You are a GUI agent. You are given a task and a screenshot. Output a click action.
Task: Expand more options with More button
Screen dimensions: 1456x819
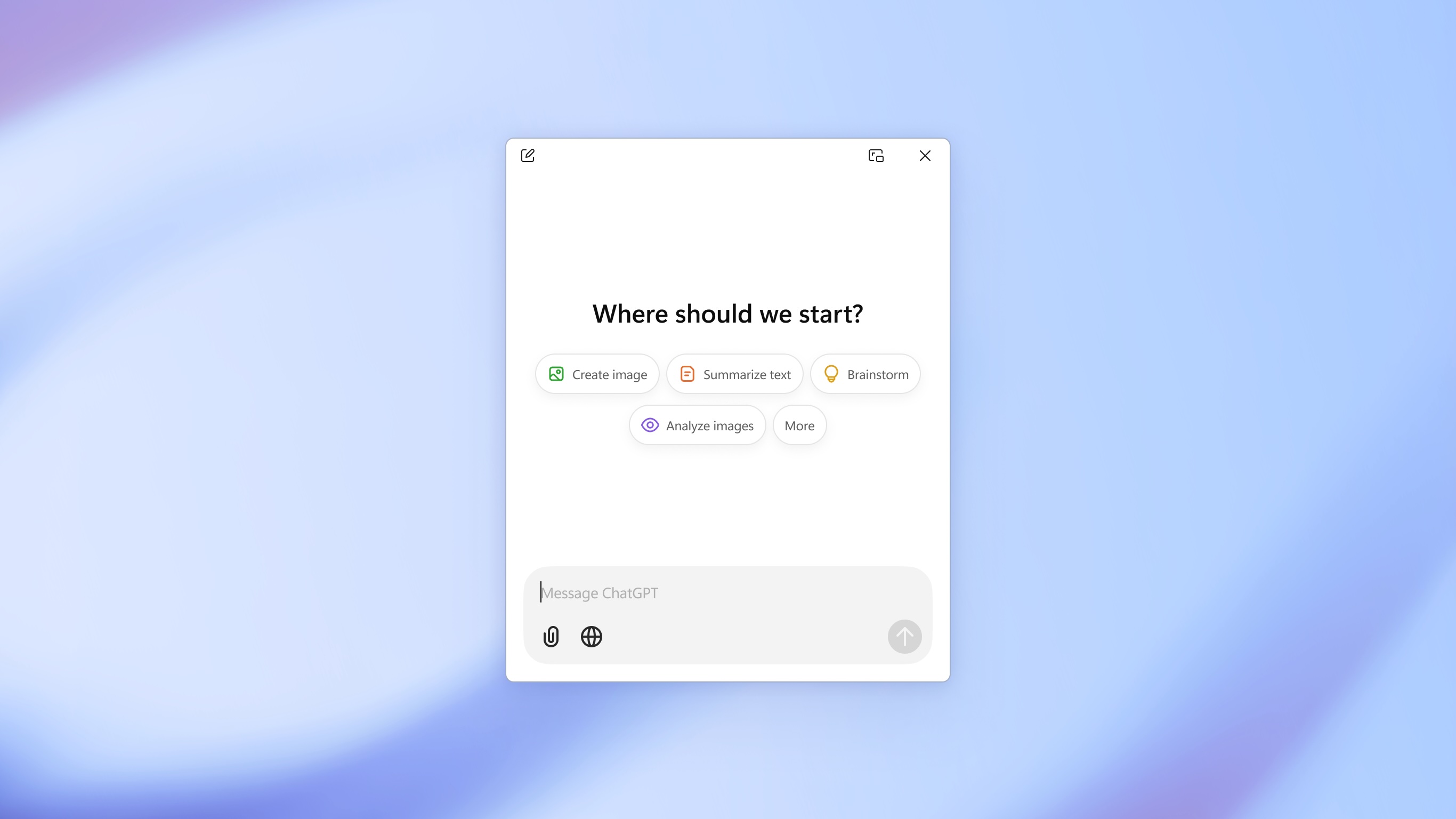(799, 425)
